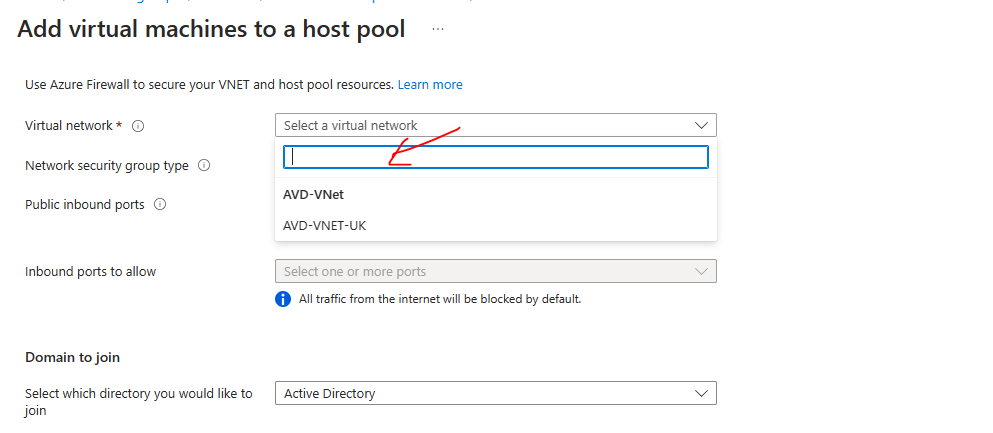The width and height of the screenshot is (993, 433).
Task: Click the Virtual network field label
Action: click(x=70, y=126)
